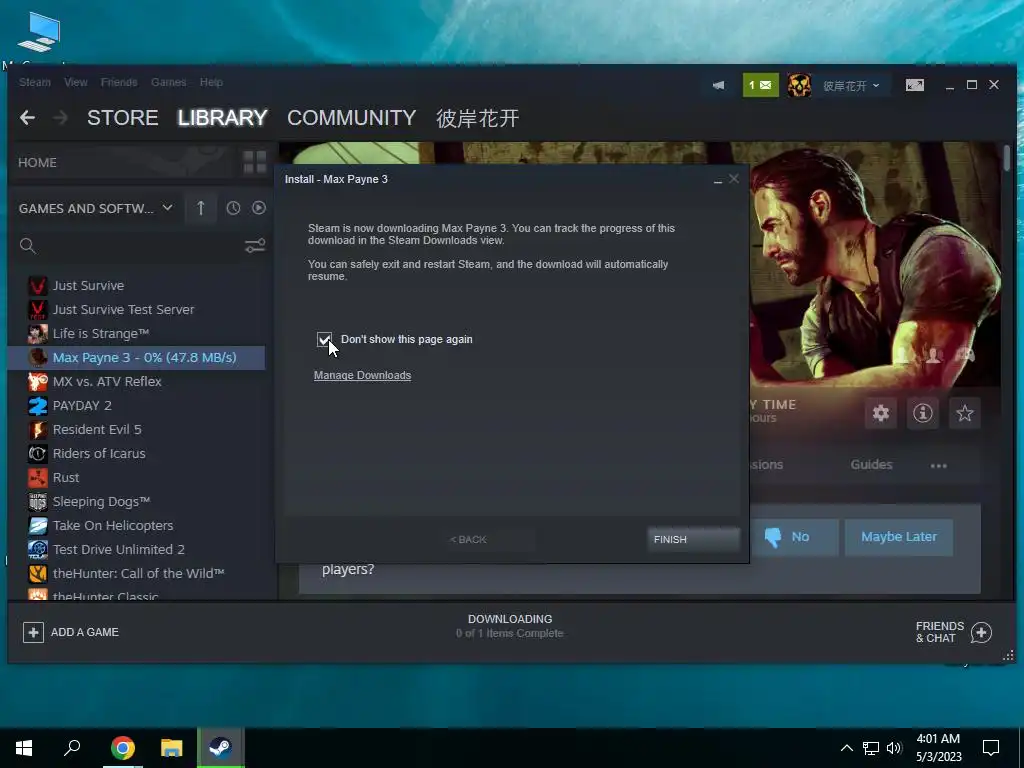Image resolution: width=1024 pixels, height=768 pixels.
Task: Open Friends & Chat plus icon
Action: click(981, 632)
